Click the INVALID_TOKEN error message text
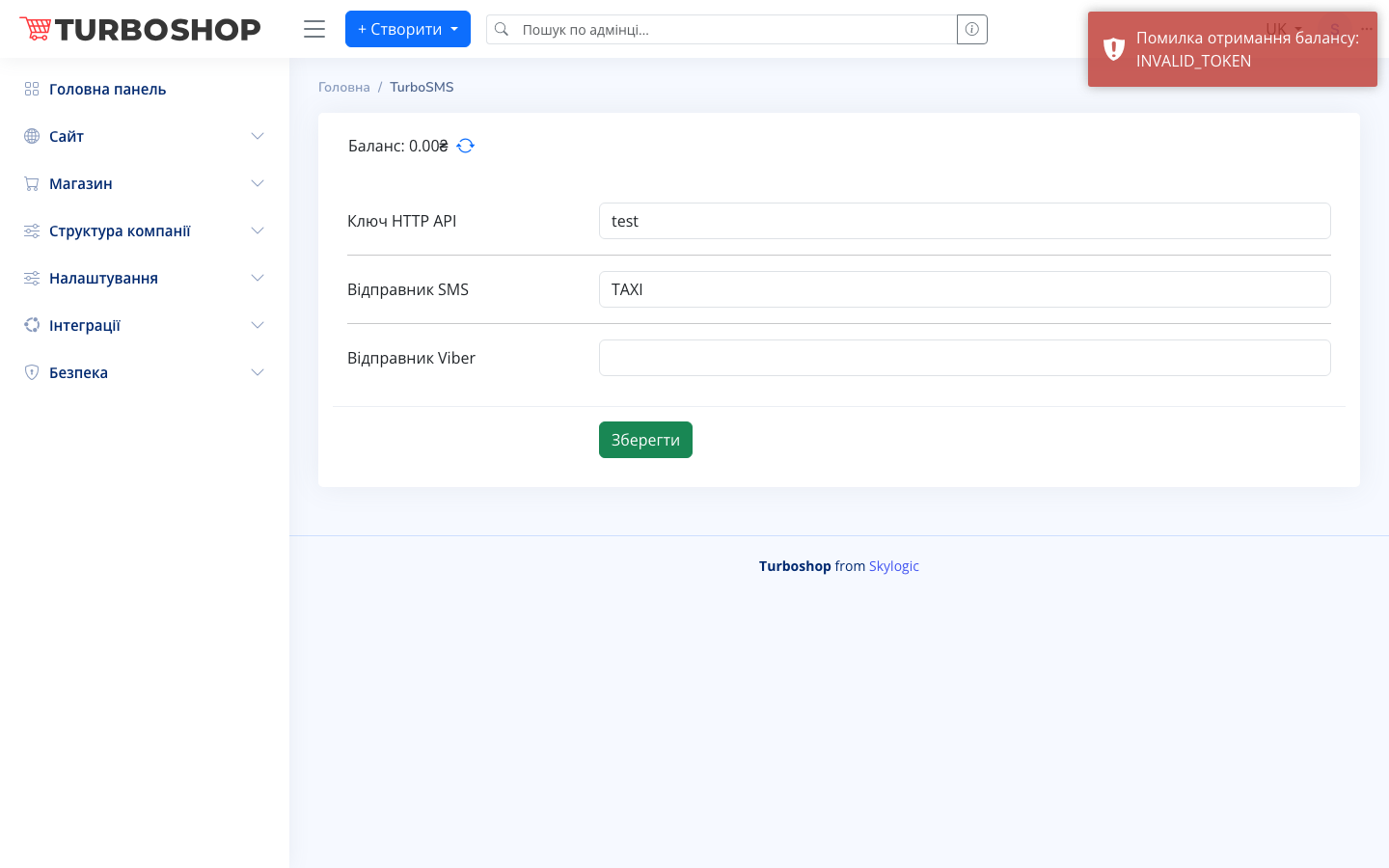The height and width of the screenshot is (868, 1389). click(1193, 61)
